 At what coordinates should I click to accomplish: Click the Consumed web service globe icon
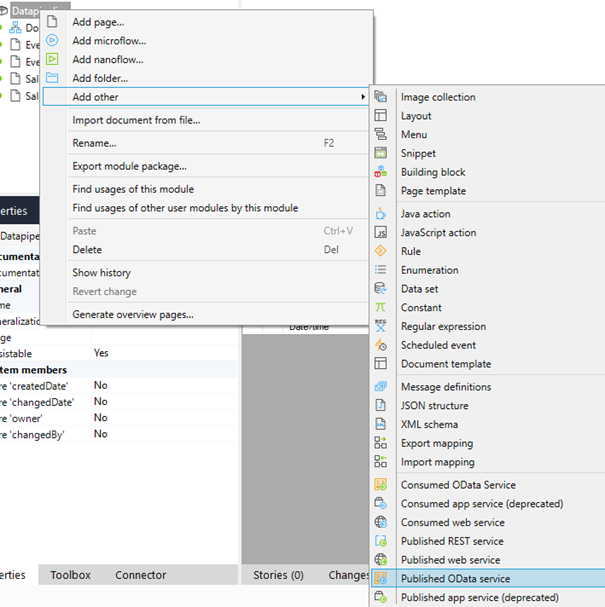point(380,522)
